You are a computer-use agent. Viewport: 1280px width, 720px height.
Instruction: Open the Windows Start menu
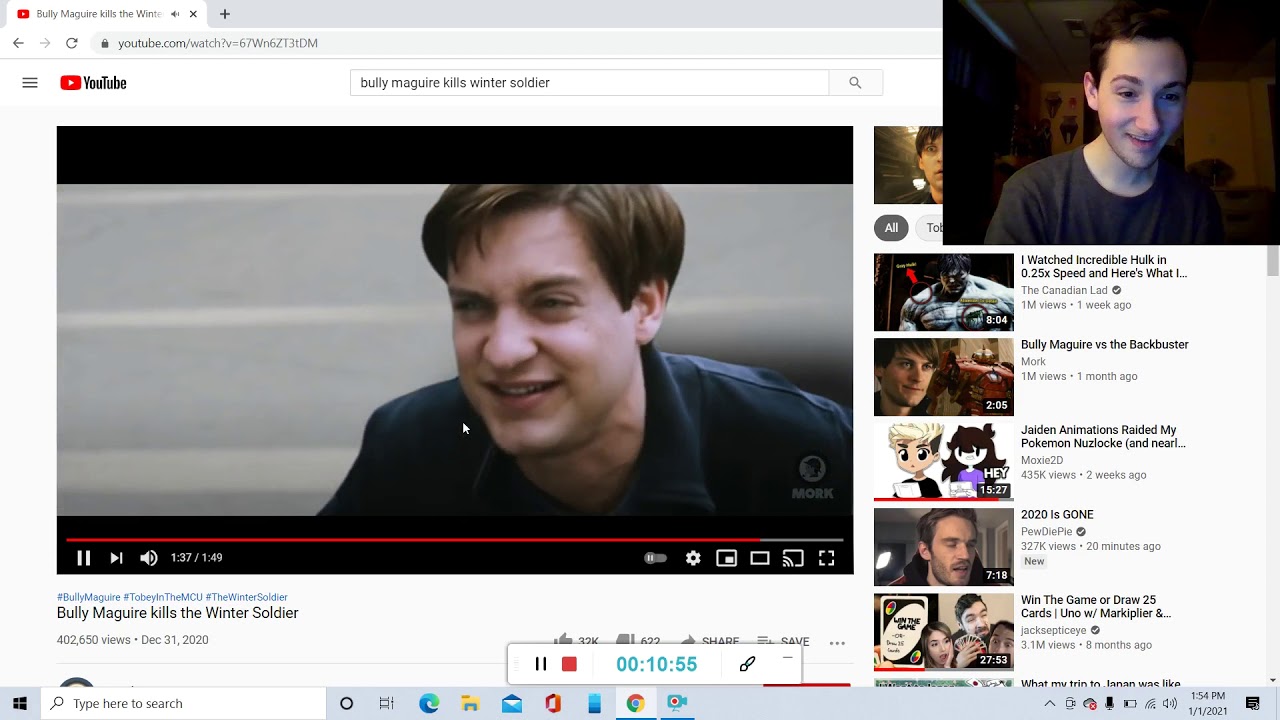pos(20,703)
